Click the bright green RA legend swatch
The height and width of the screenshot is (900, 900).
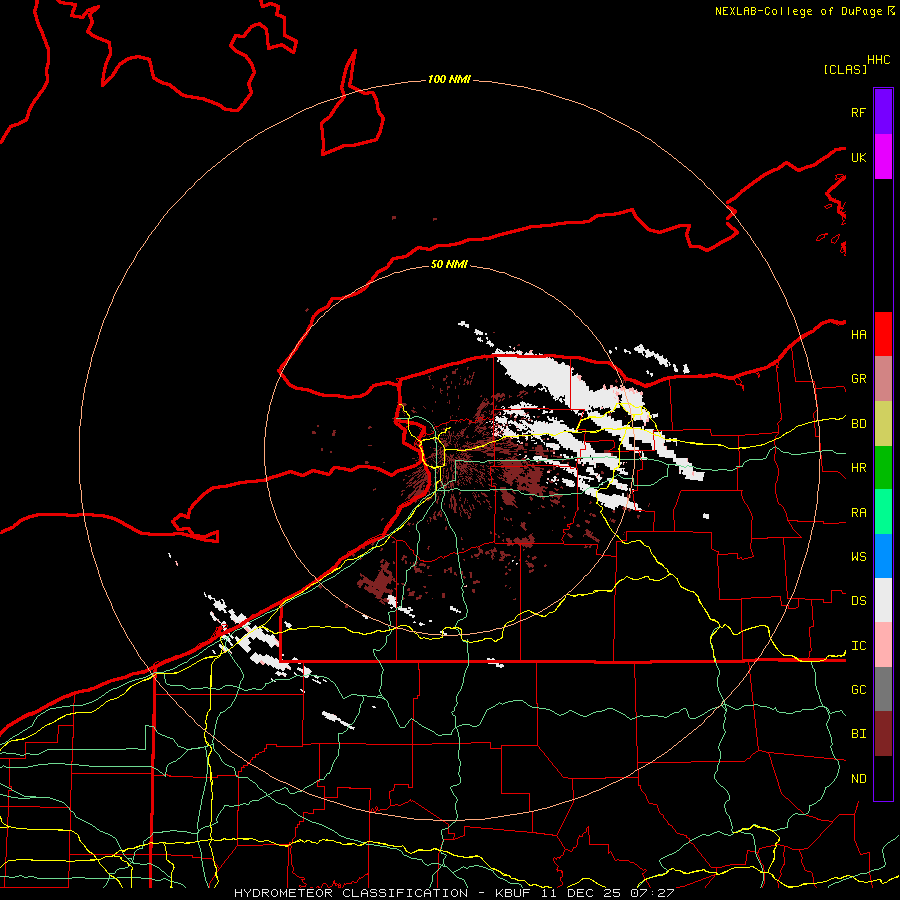coord(883,512)
